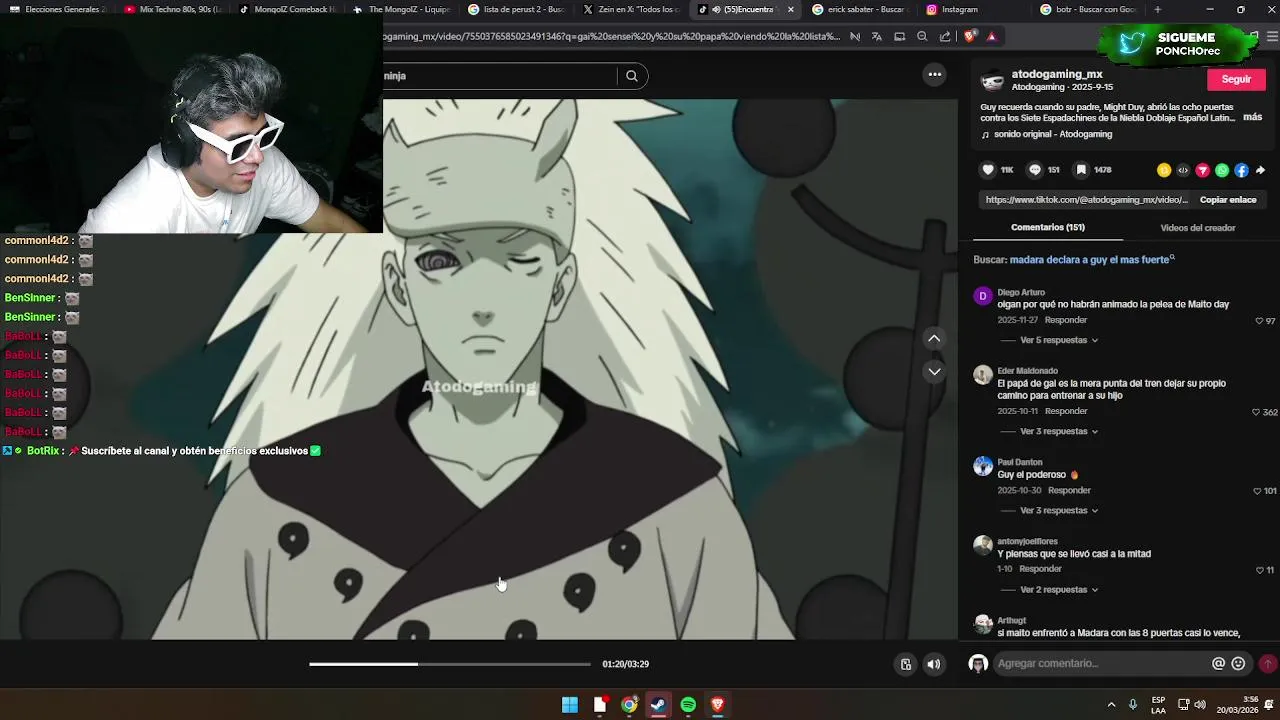This screenshot has width=1280, height=720.
Task: Reply to Paul Danton's comment
Action: pyautogui.click(x=1069, y=490)
